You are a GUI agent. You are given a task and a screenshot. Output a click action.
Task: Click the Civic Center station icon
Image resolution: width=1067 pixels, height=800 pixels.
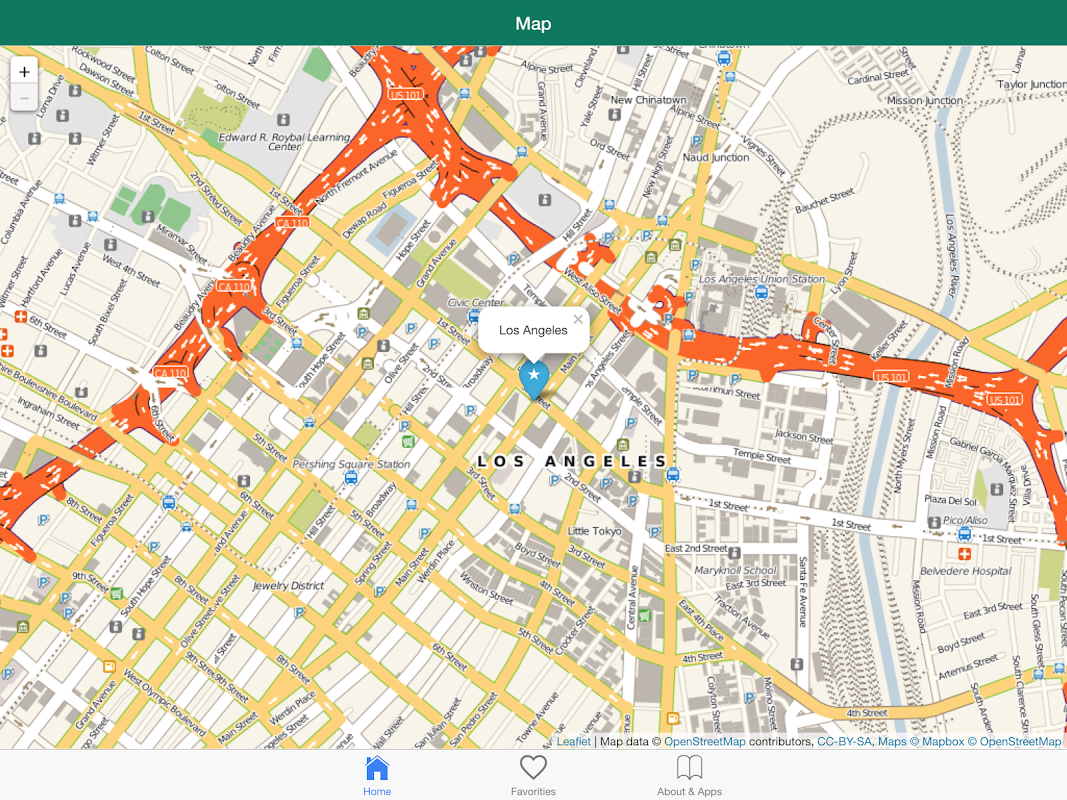pos(474,316)
